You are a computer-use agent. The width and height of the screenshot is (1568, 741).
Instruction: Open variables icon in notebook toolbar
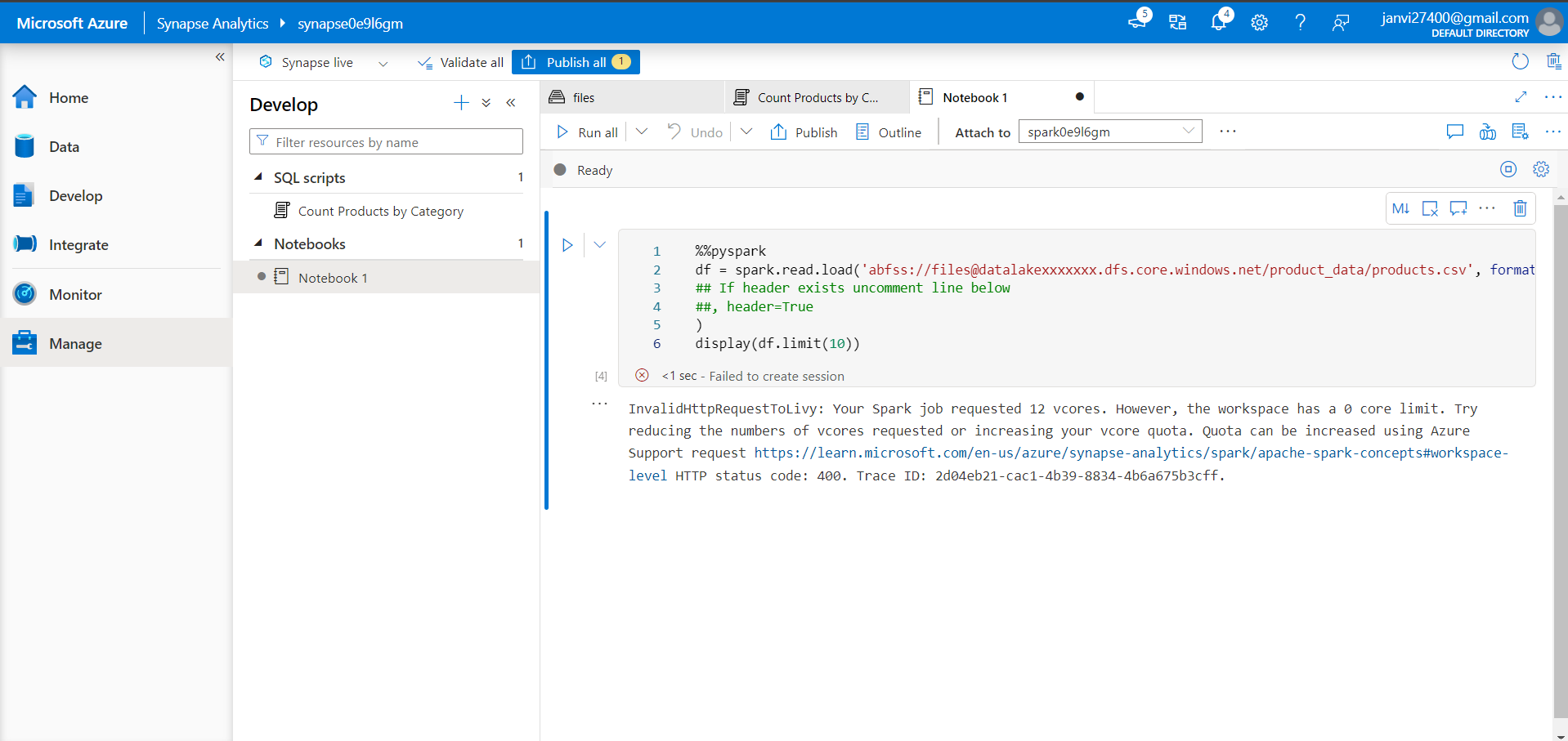(1488, 132)
